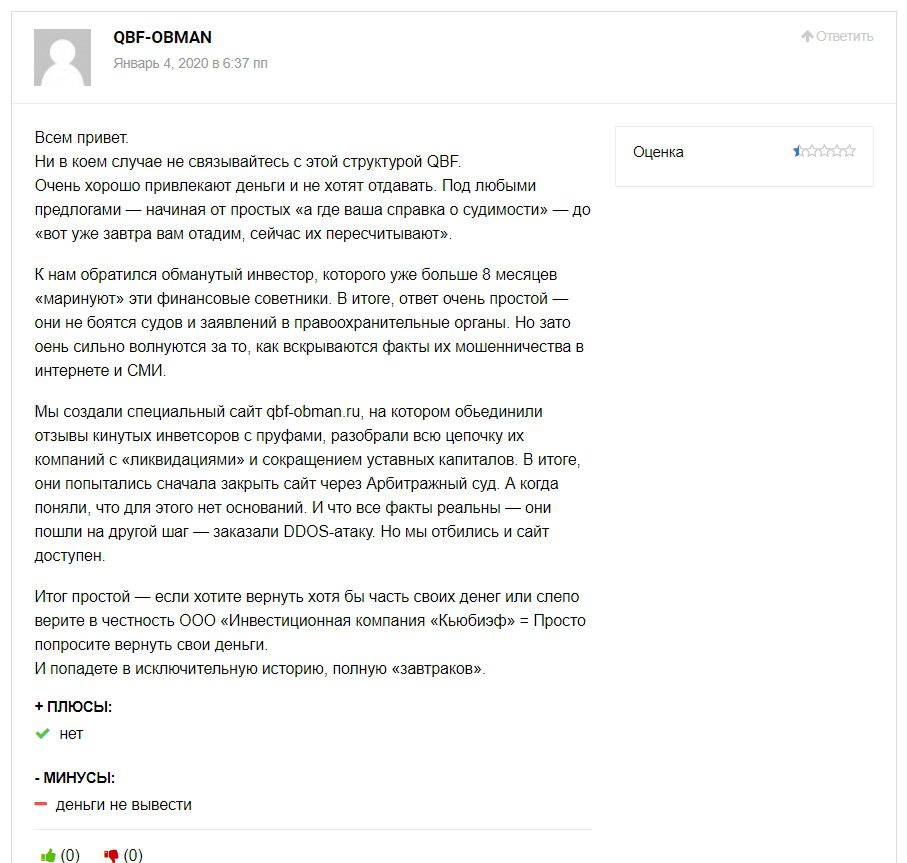Click the fifth rating star
The height and width of the screenshot is (863, 907).
pyautogui.click(x=849, y=152)
